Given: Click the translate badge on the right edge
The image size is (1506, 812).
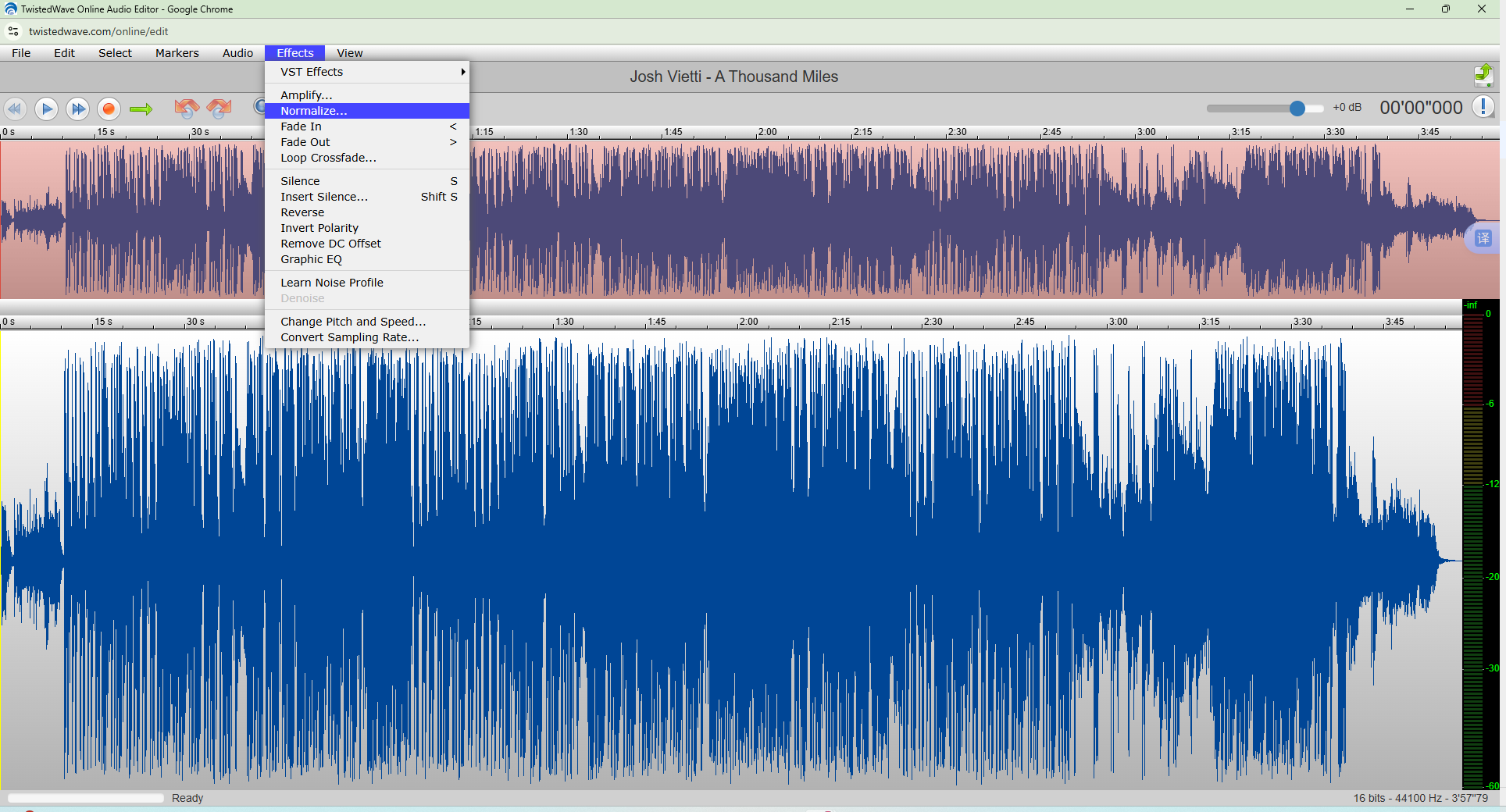Looking at the screenshot, I should click(x=1483, y=238).
